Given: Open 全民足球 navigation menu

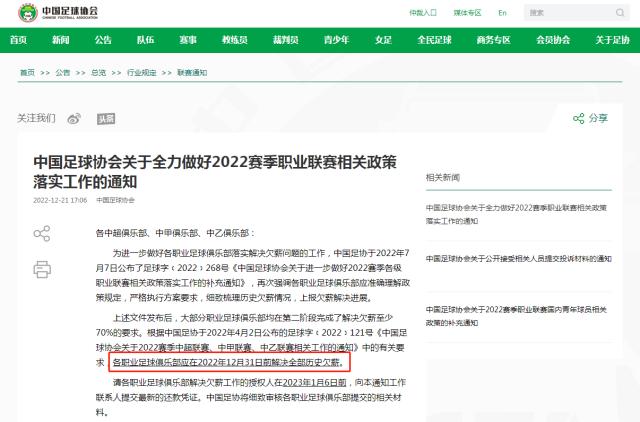Looking at the screenshot, I should pyautogui.click(x=434, y=40).
